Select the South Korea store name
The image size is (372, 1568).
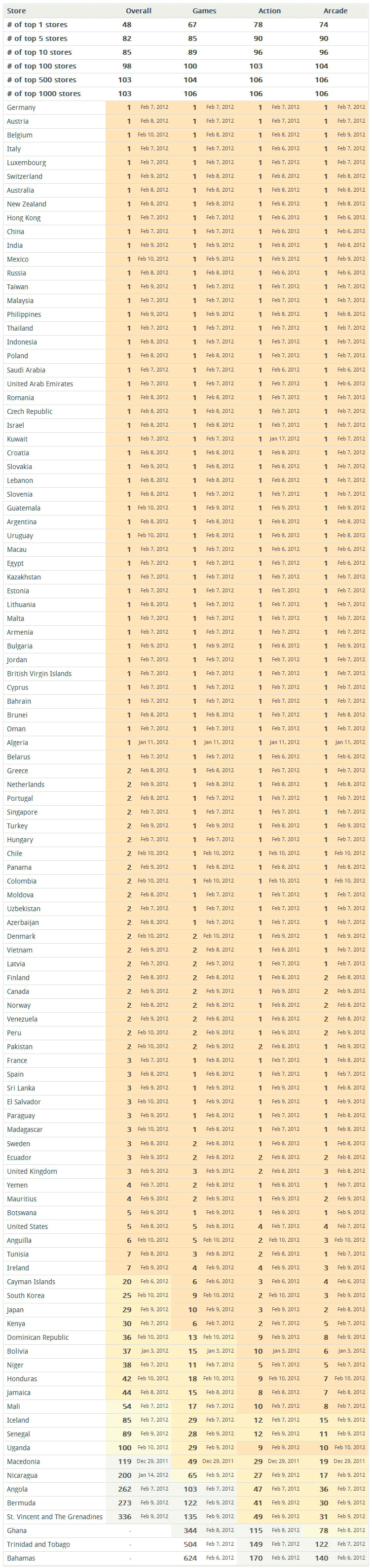pyautogui.click(x=26, y=1295)
